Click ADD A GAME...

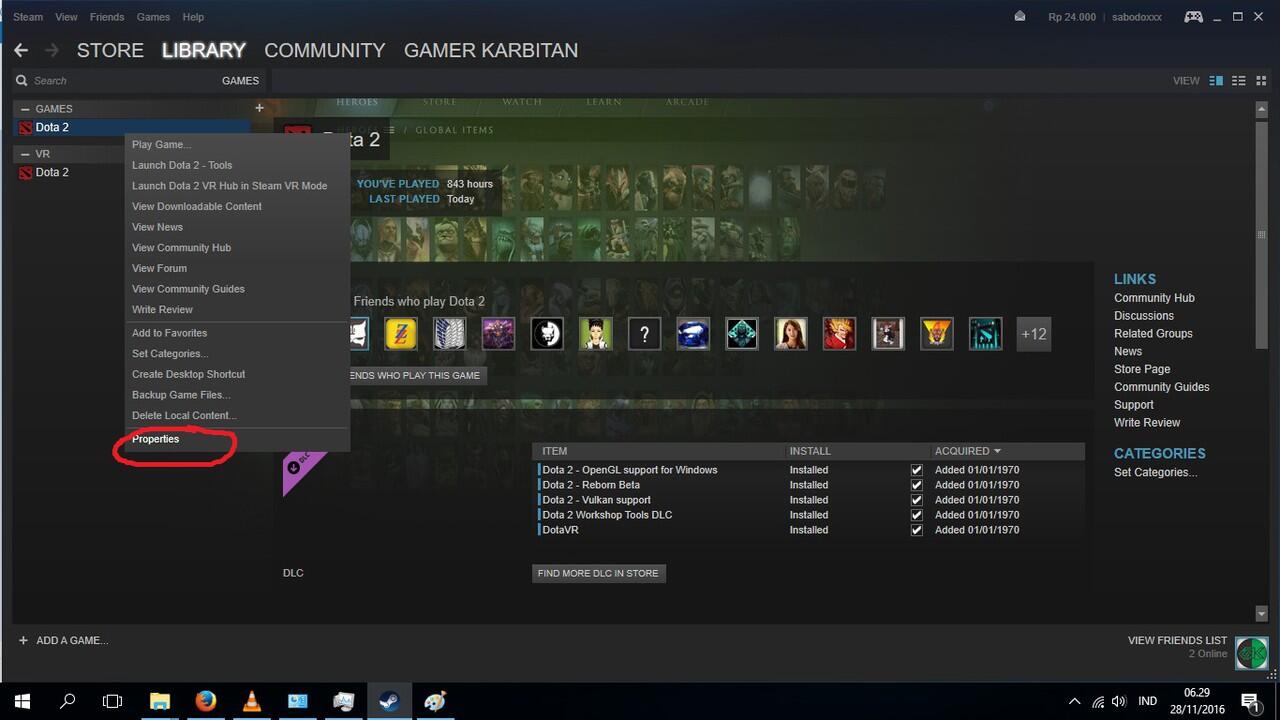pyautogui.click(x=72, y=640)
